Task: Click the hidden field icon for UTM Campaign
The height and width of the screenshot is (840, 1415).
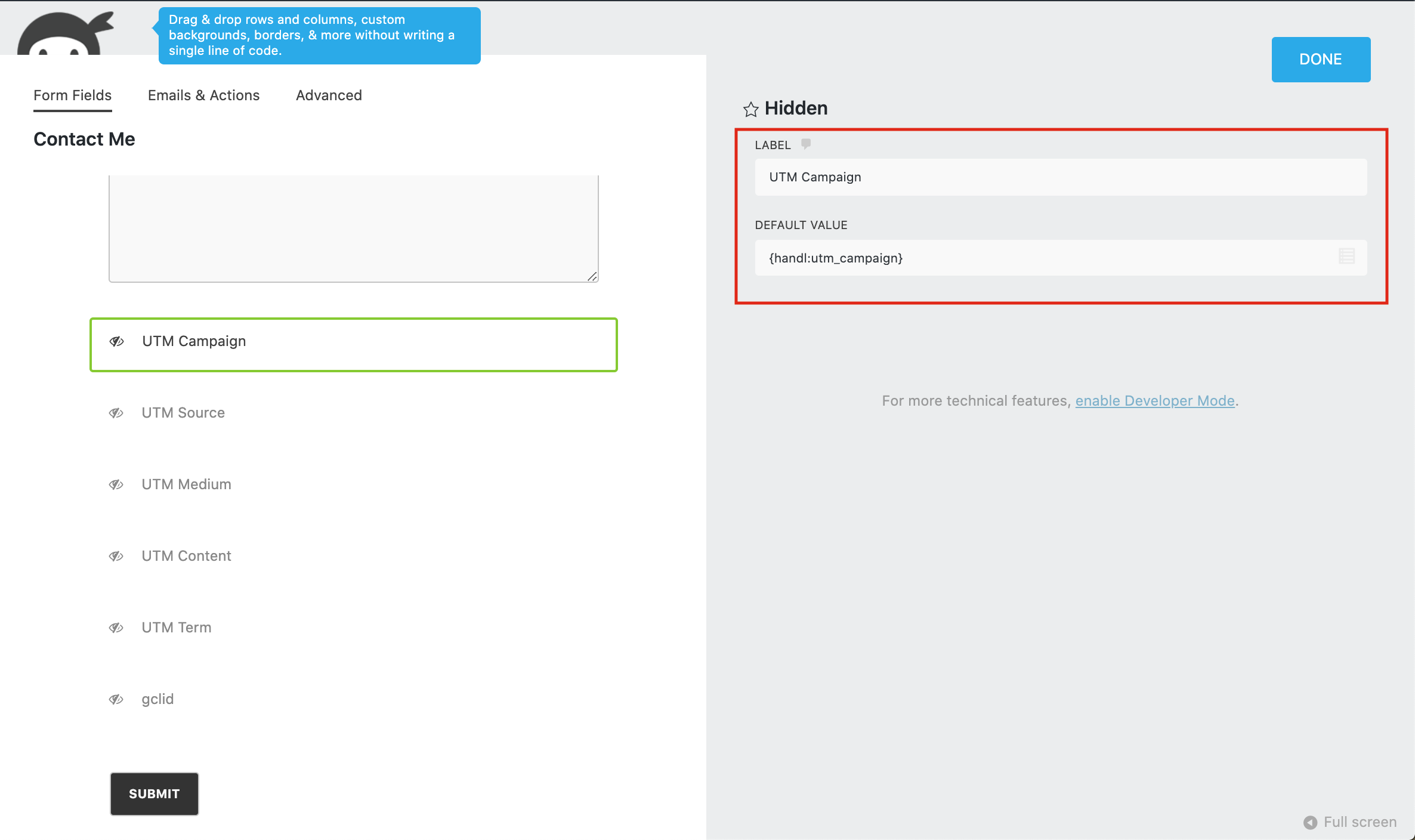Action: 117,341
